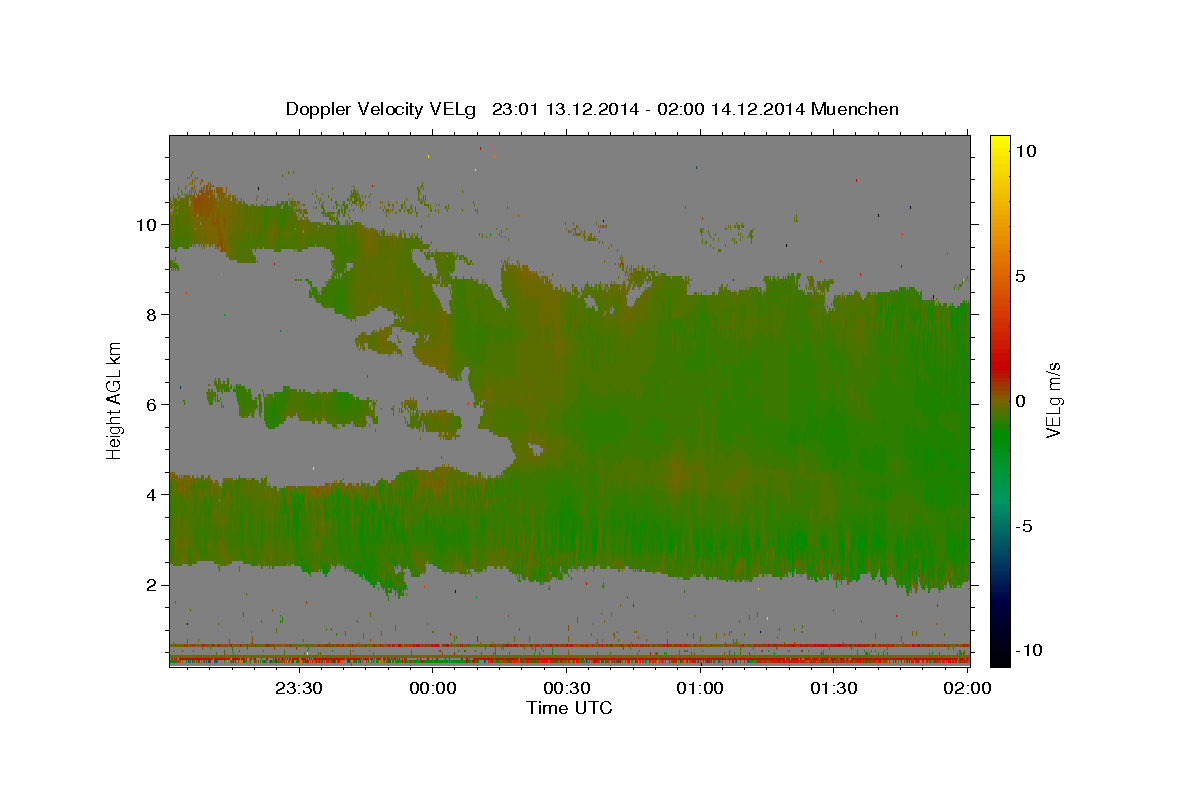Image resolution: width=1200 pixels, height=800 pixels.
Task: Click the colorbar value 5
Action: (x=1020, y=276)
